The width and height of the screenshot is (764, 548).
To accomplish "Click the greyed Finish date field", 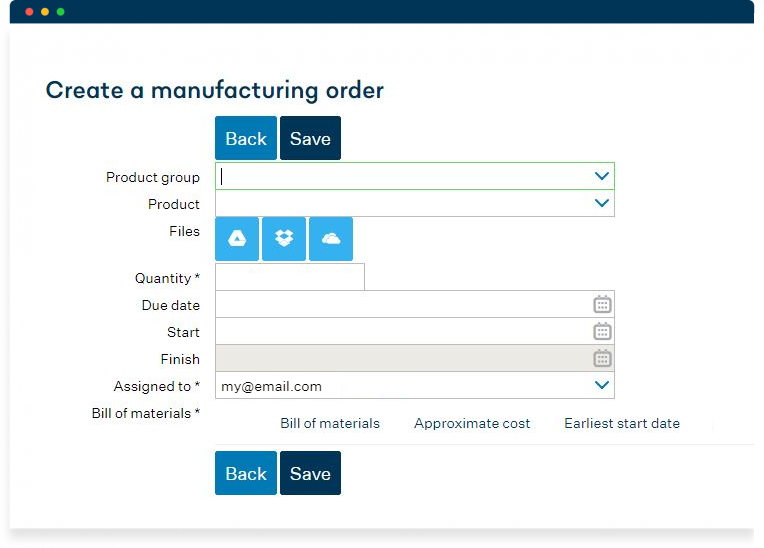I will pos(415,359).
